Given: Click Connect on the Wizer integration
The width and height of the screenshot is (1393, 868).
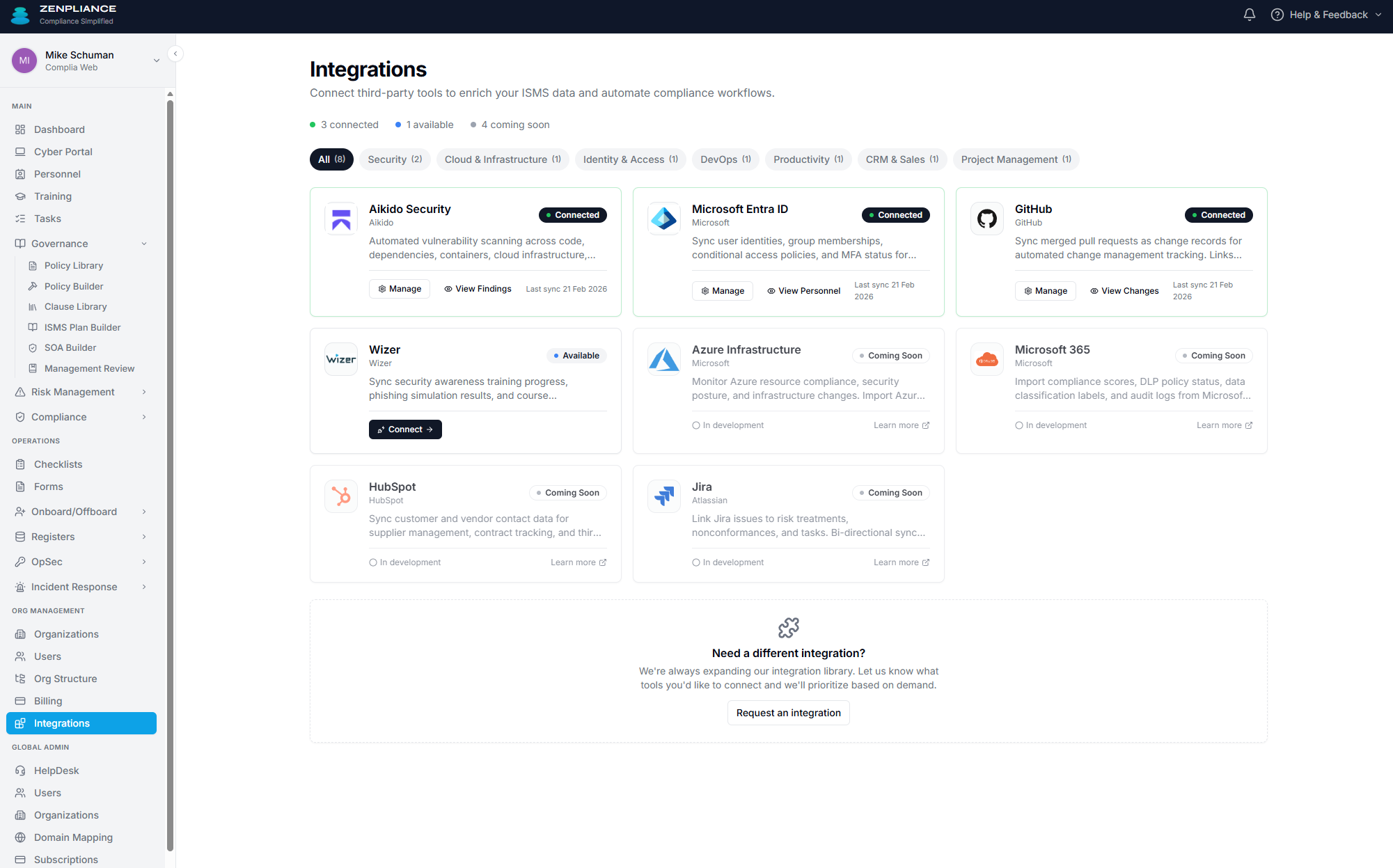Looking at the screenshot, I should tap(405, 429).
